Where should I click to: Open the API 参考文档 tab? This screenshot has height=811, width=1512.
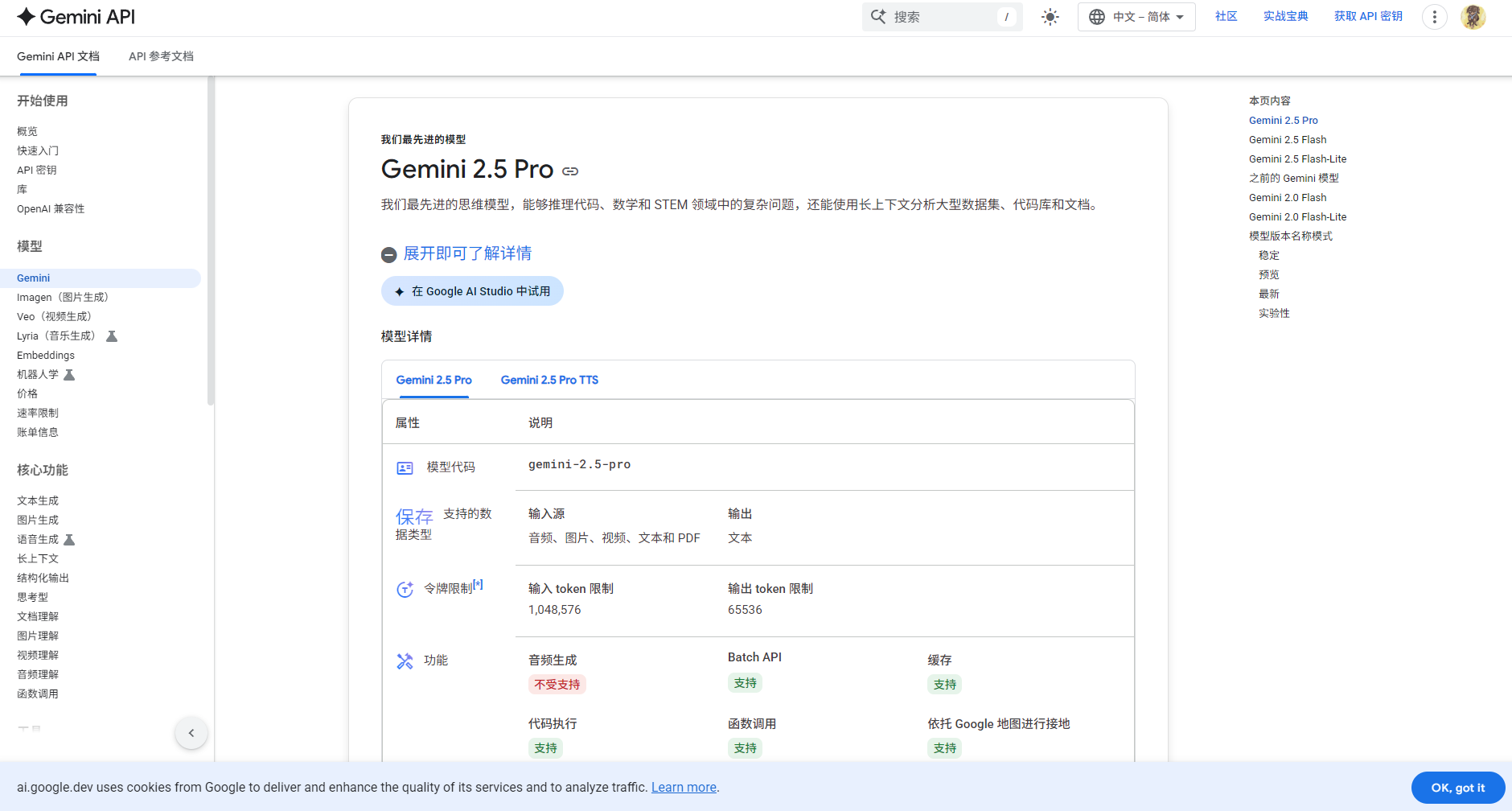pyautogui.click(x=161, y=56)
